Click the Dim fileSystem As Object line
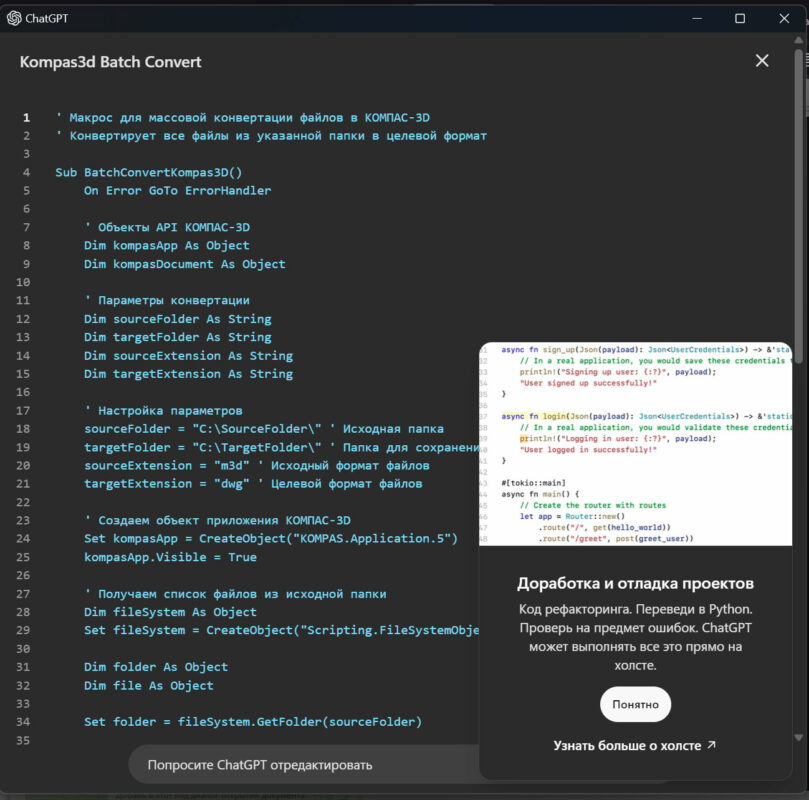 170,612
